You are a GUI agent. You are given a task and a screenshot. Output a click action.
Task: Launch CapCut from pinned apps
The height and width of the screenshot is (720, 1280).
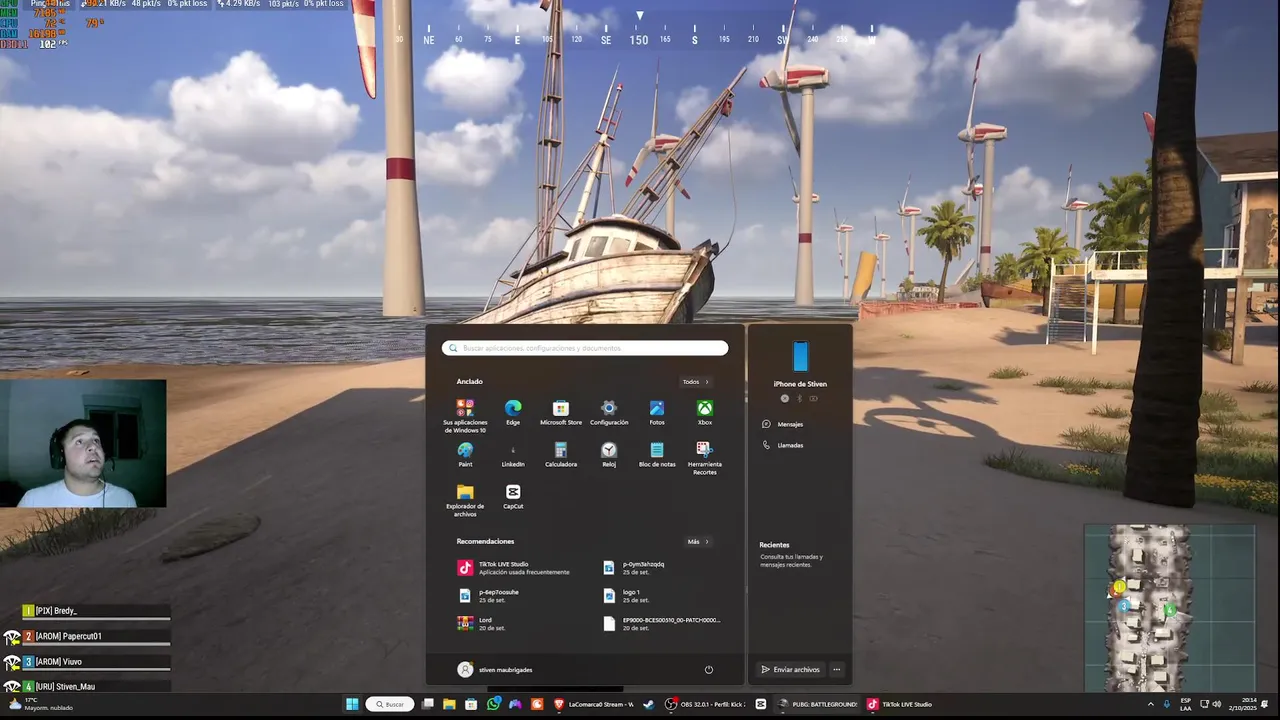click(x=513, y=497)
